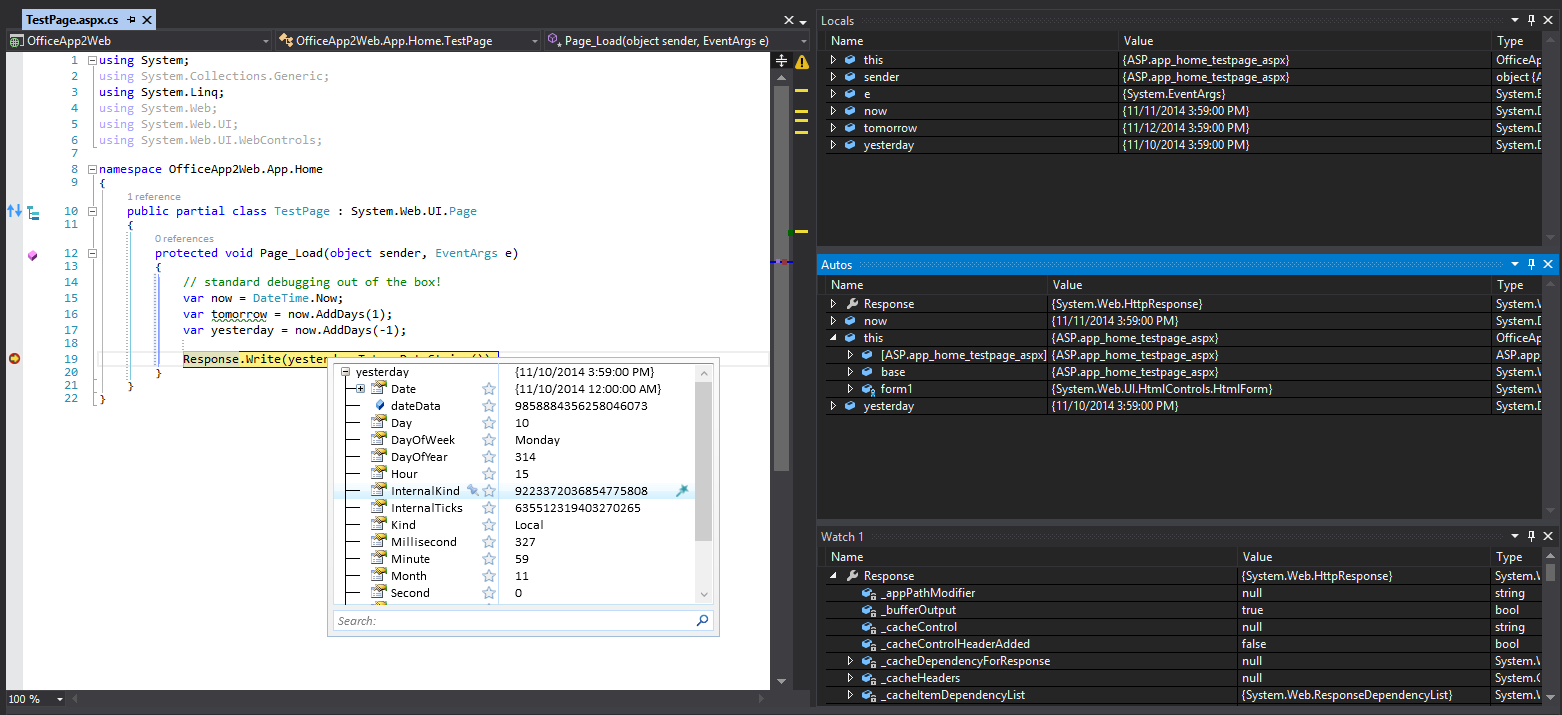This screenshot has width=1562, height=715.
Task: Click the Page_Load method icon in the navigation bar
Action: (x=553, y=40)
